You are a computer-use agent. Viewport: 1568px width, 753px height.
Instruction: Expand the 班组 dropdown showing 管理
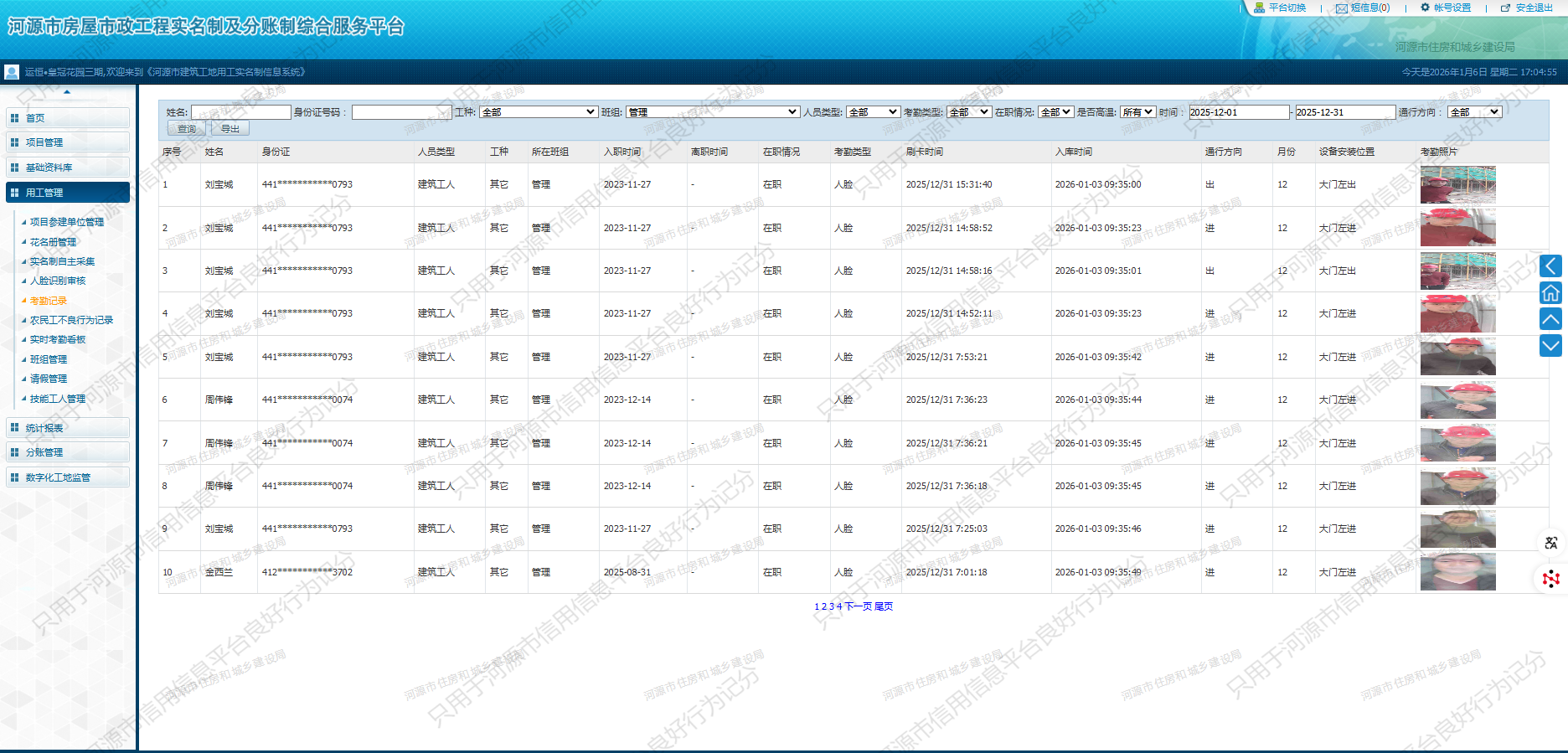(x=712, y=112)
